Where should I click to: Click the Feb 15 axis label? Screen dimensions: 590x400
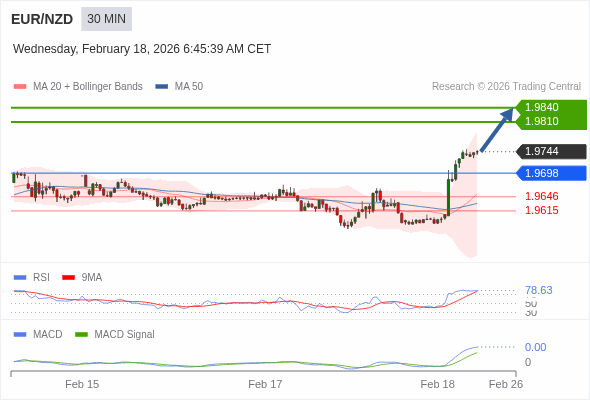click(82, 384)
